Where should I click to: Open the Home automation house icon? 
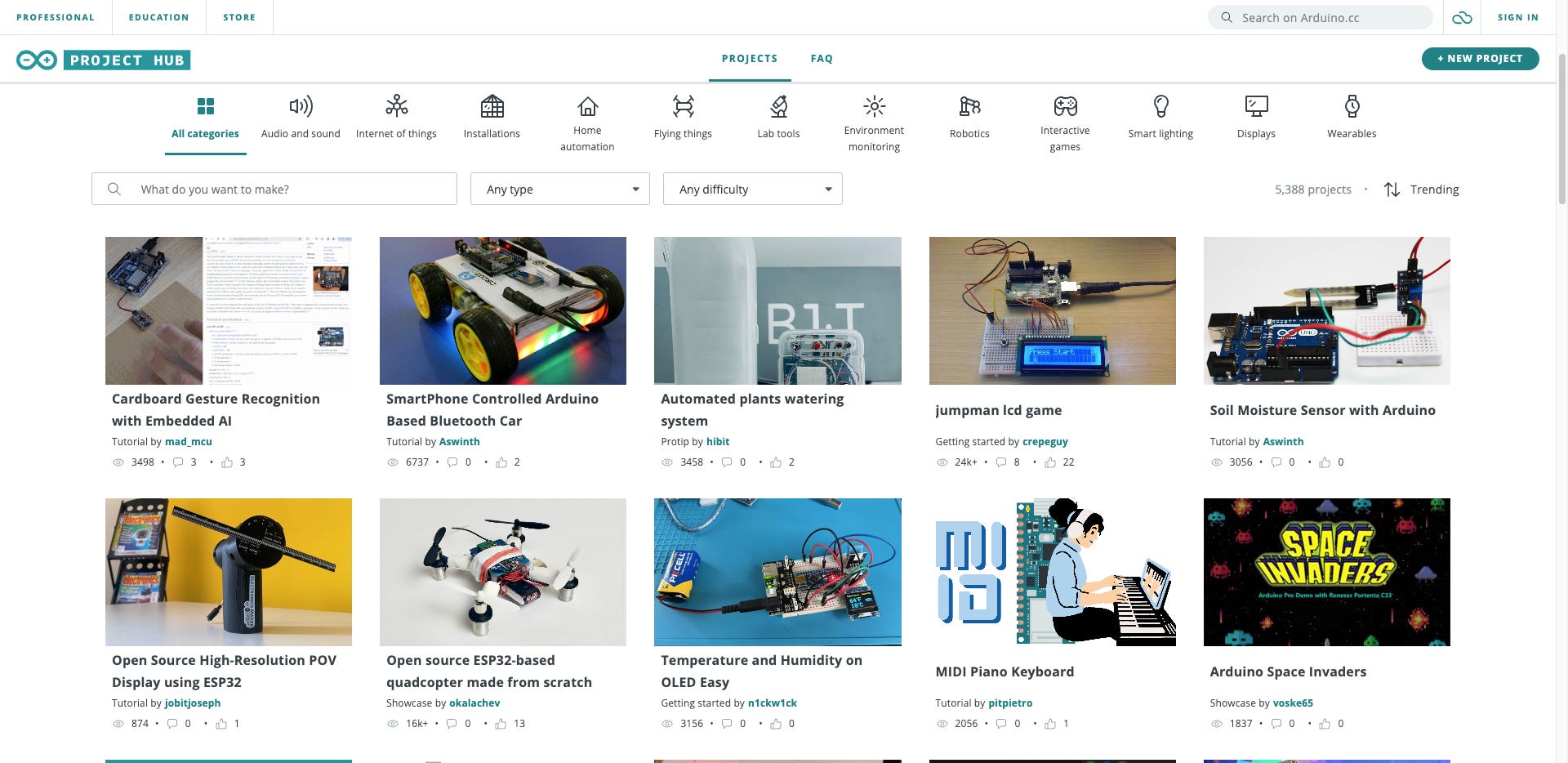click(x=587, y=106)
